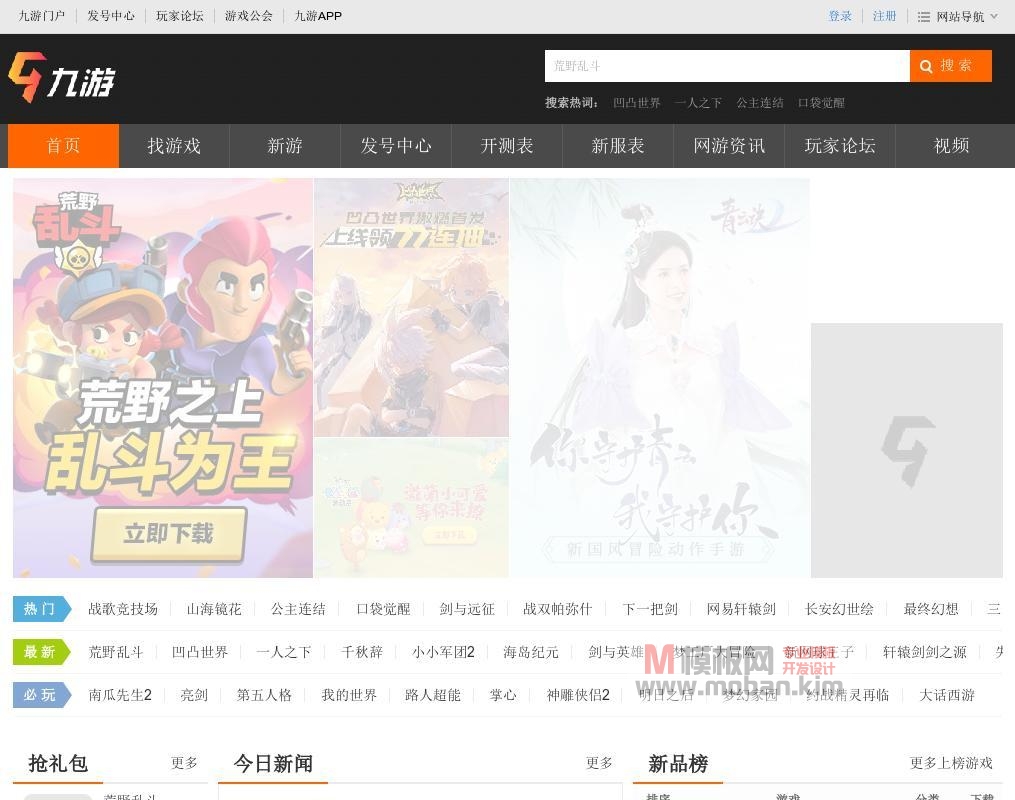Select the 开测表 navigation tab
1015x800 pixels.
[507, 146]
